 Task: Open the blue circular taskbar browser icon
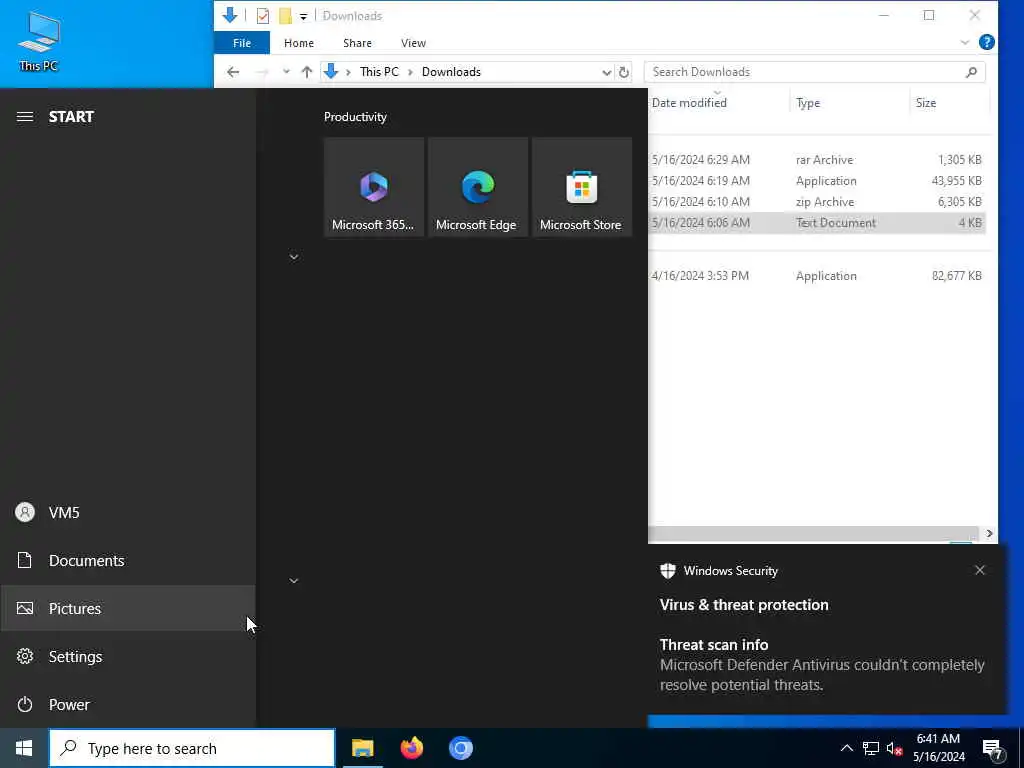(460, 748)
